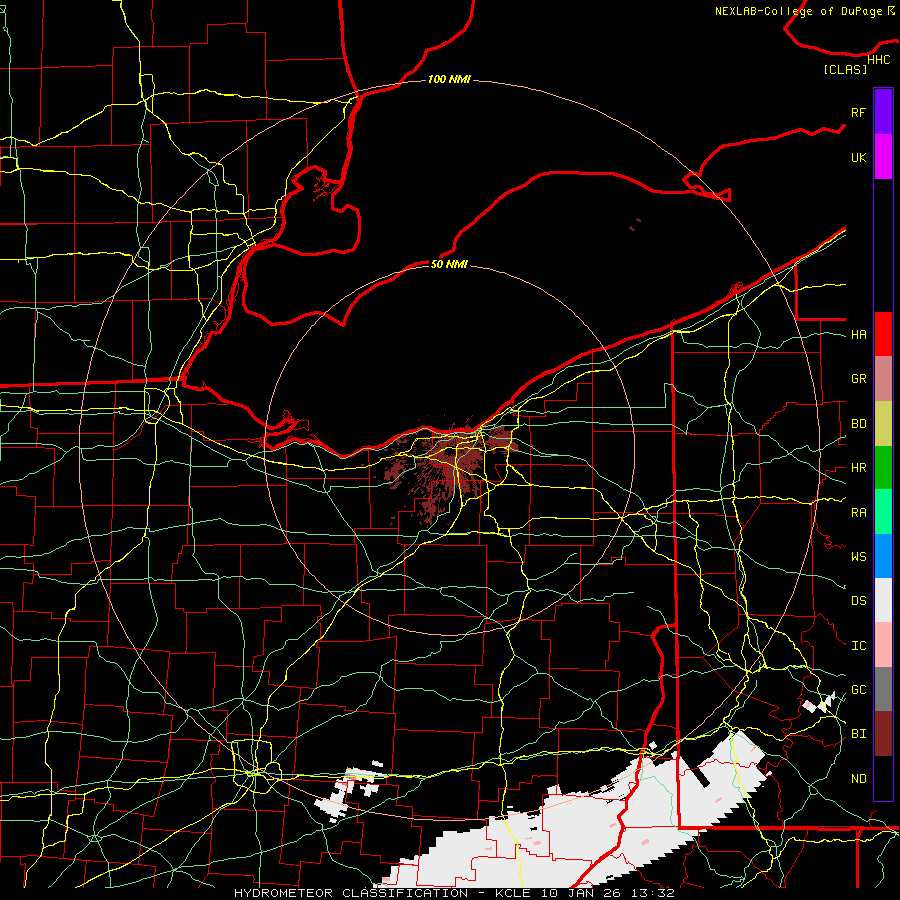Click the "HR" legend label text

click(858, 468)
